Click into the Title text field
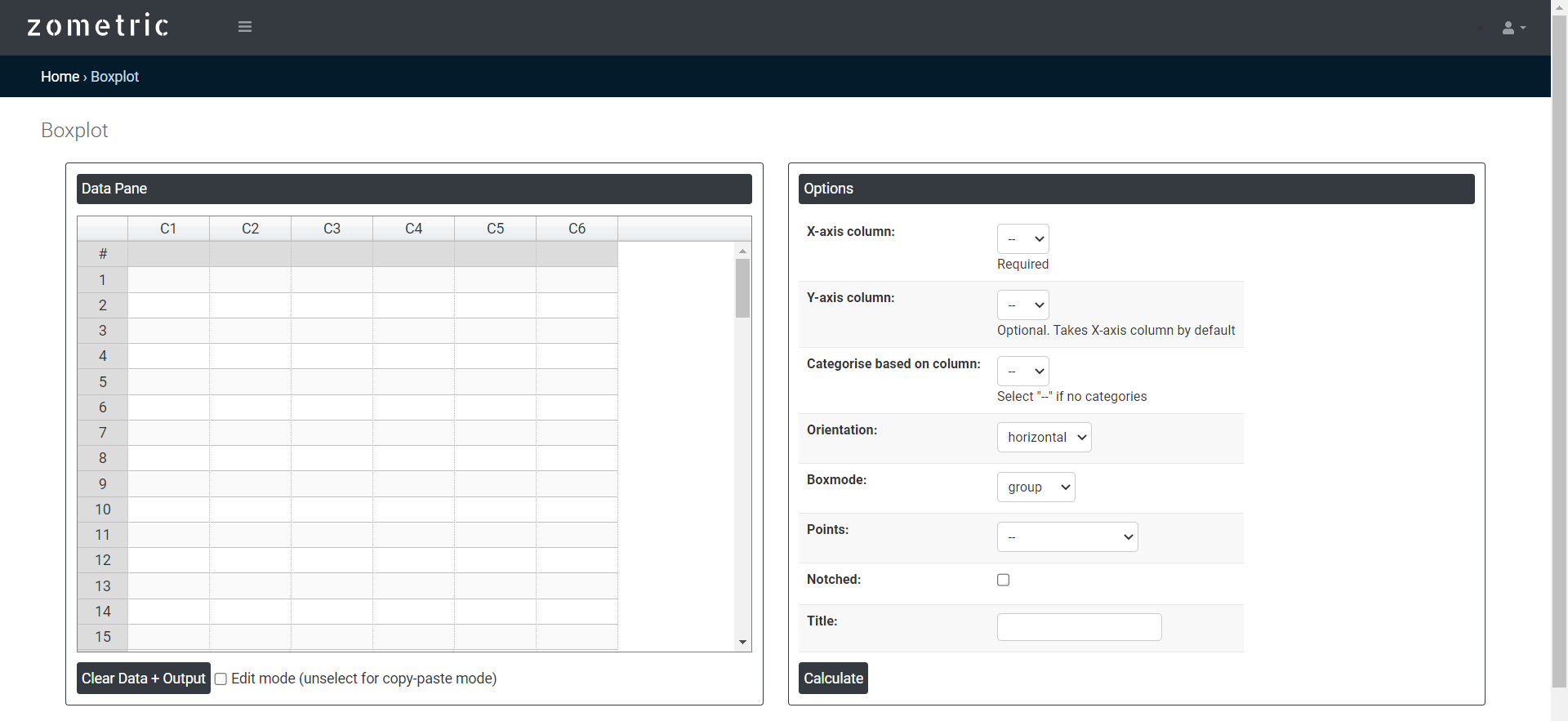 point(1079,627)
